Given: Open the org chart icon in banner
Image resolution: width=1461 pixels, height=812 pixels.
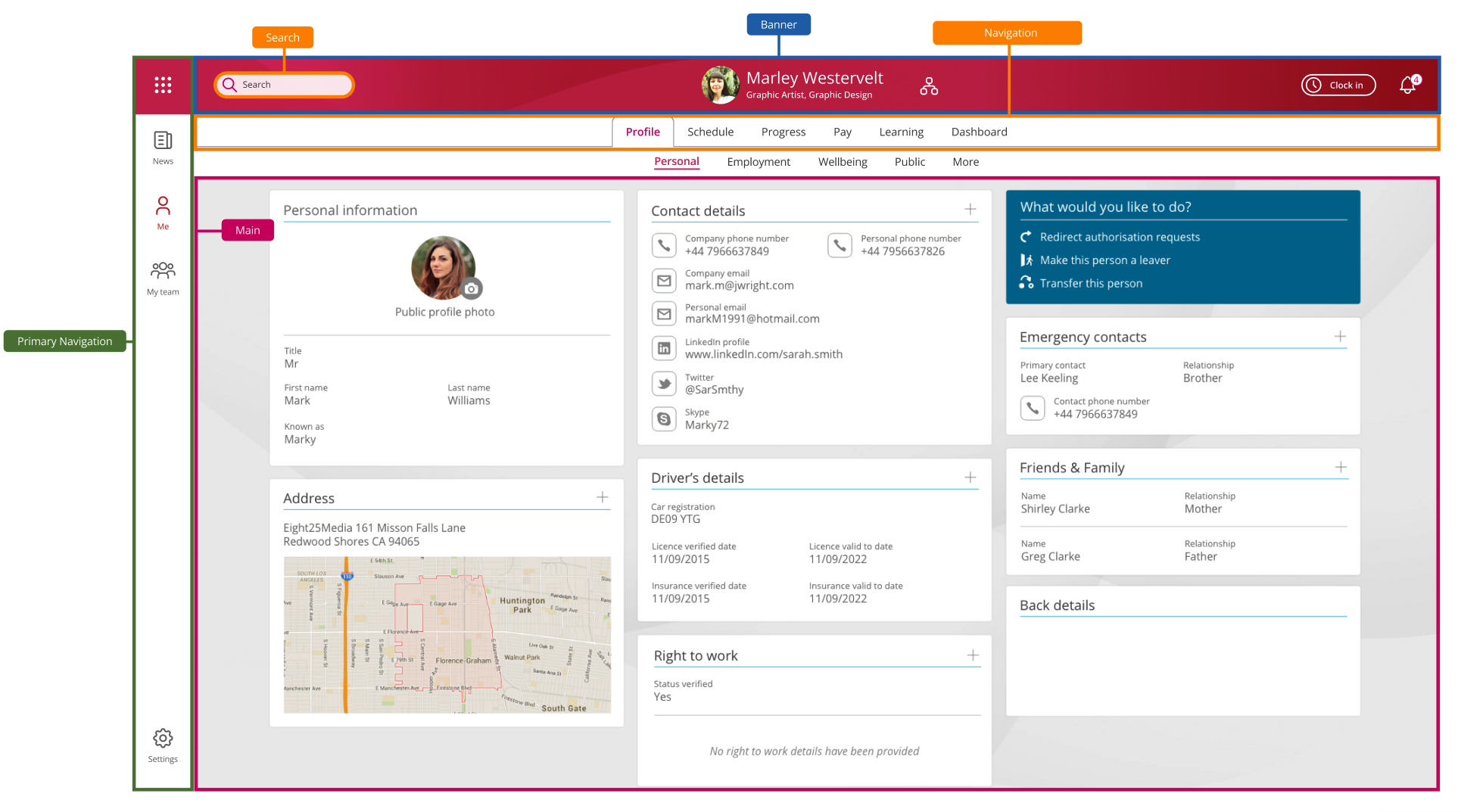Looking at the screenshot, I should [x=929, y=86].
